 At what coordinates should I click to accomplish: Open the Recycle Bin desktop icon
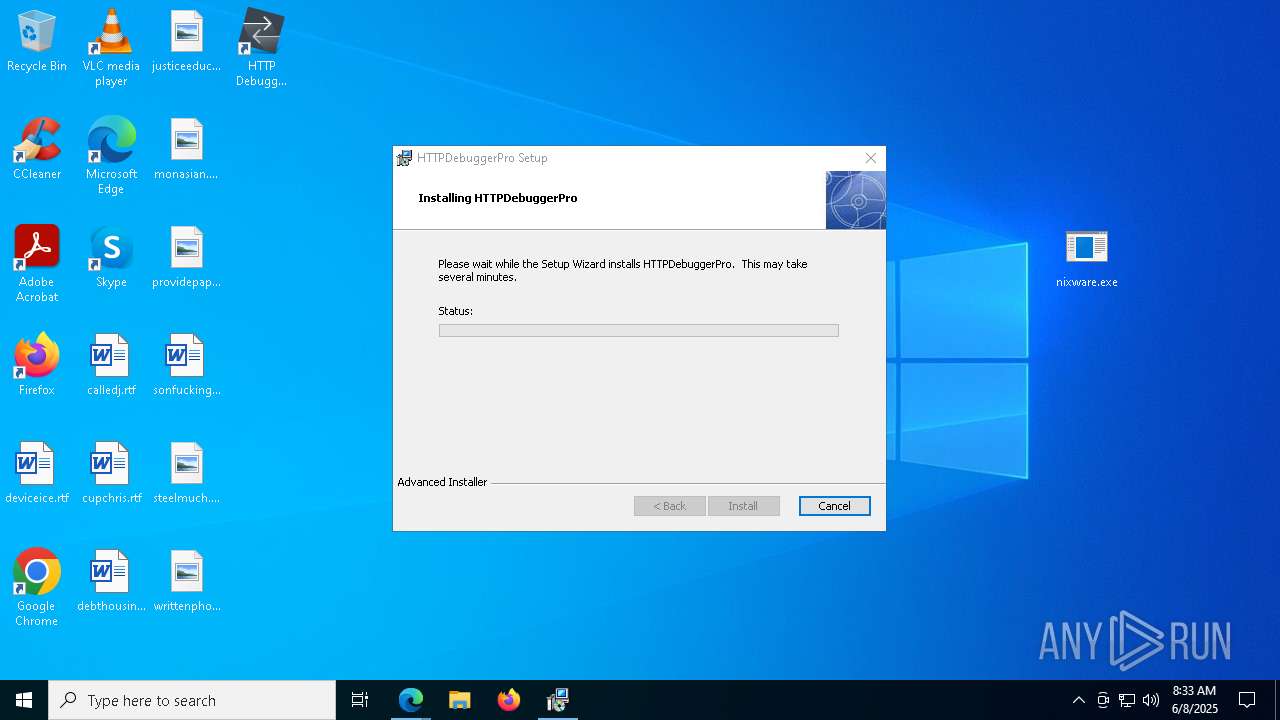[37, 42]
